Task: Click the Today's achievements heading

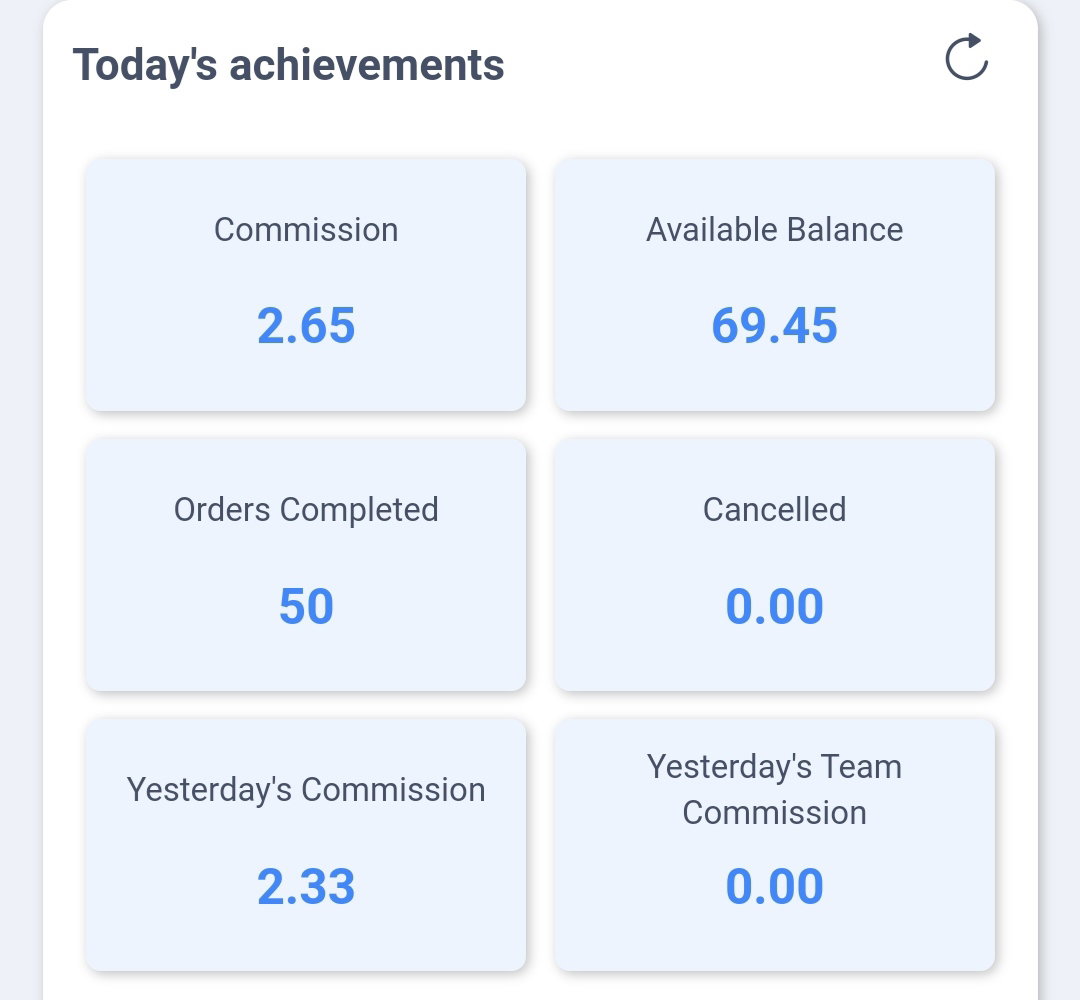Action: (x=289, y=65)
